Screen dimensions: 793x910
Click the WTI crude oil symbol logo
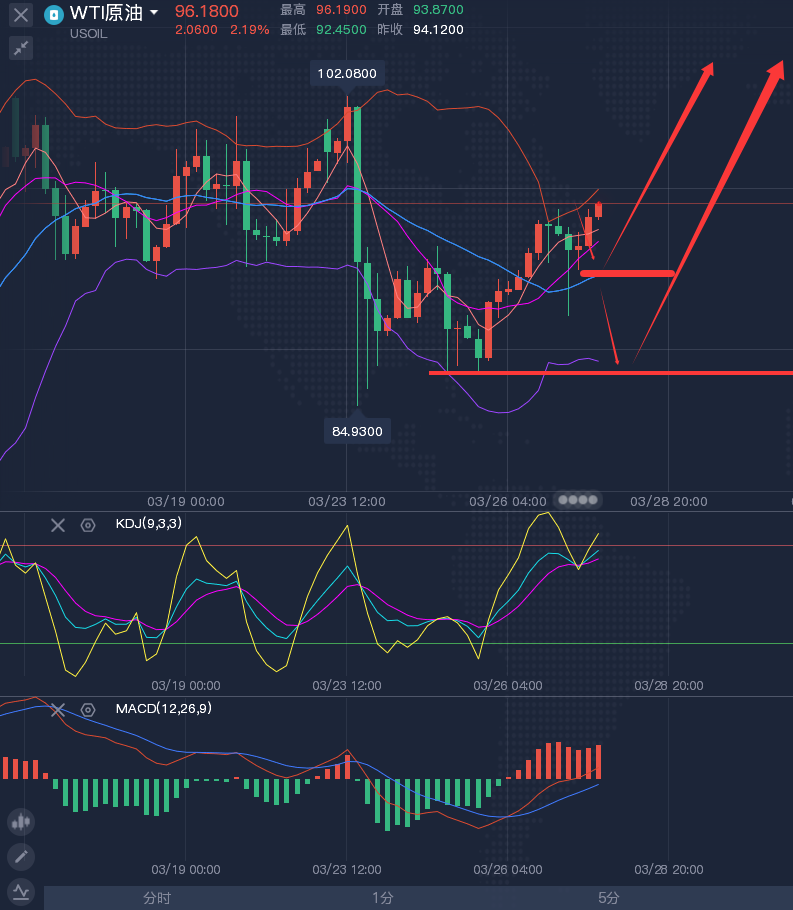coord(52,14)
